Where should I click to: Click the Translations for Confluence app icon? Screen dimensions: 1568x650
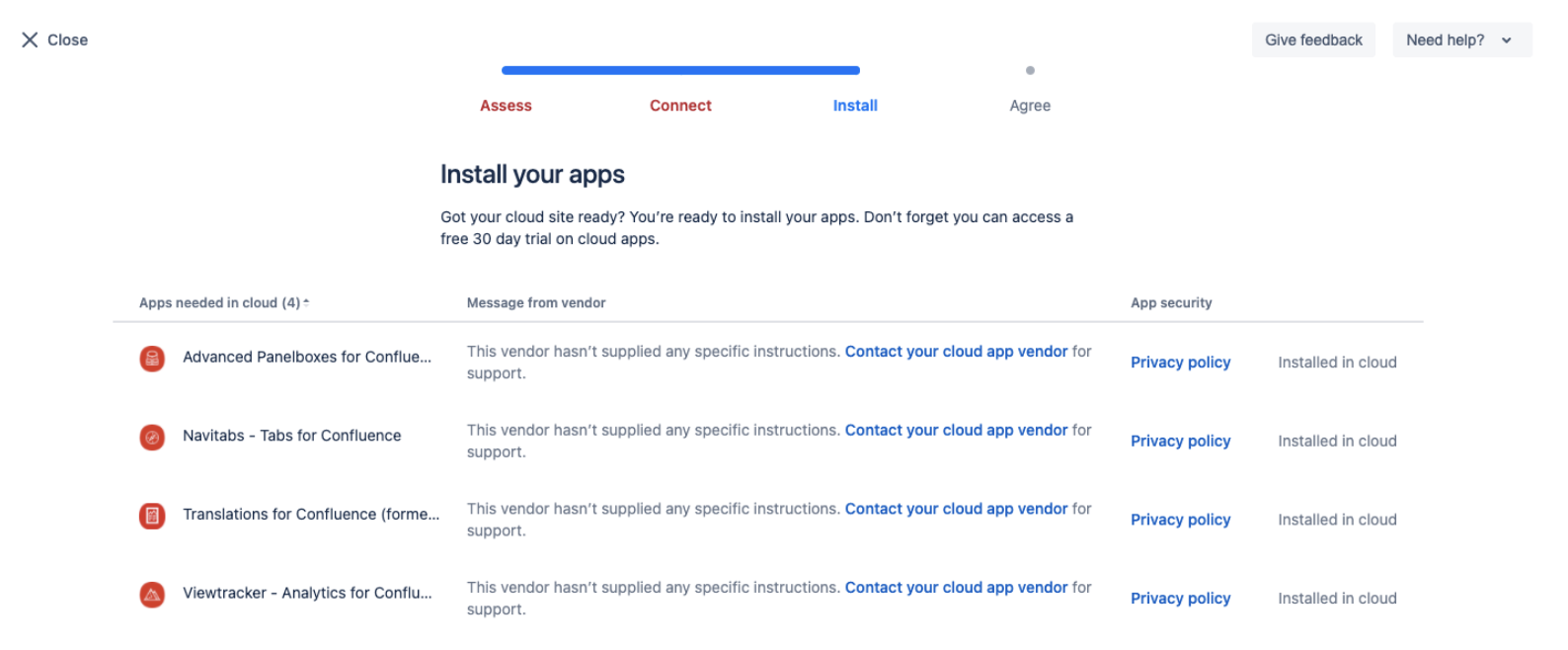152,516
